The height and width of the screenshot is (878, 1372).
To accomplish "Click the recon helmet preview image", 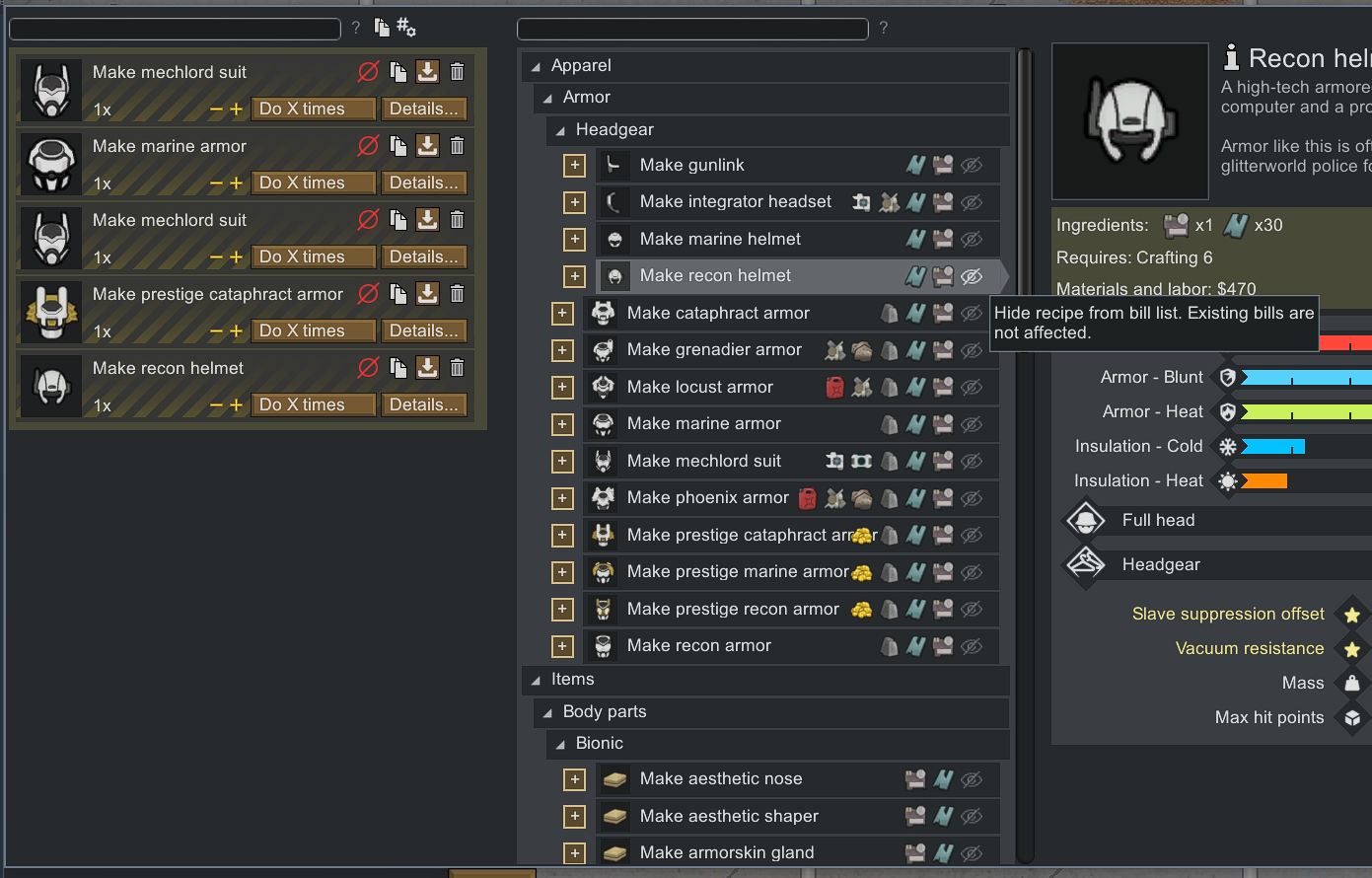I will pos(1130,121).
